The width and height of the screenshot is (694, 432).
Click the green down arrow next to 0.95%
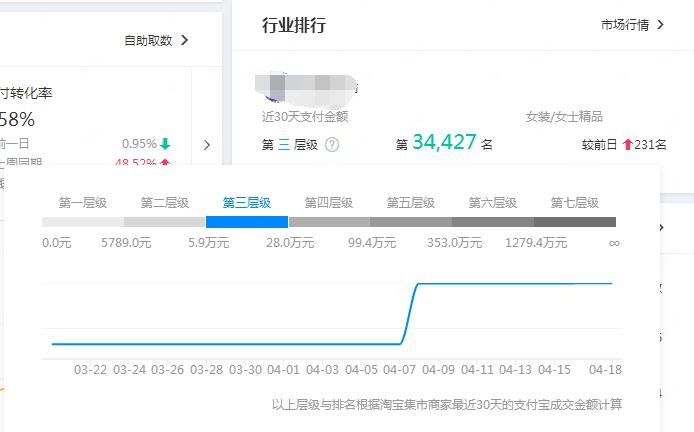coord(165,144)
